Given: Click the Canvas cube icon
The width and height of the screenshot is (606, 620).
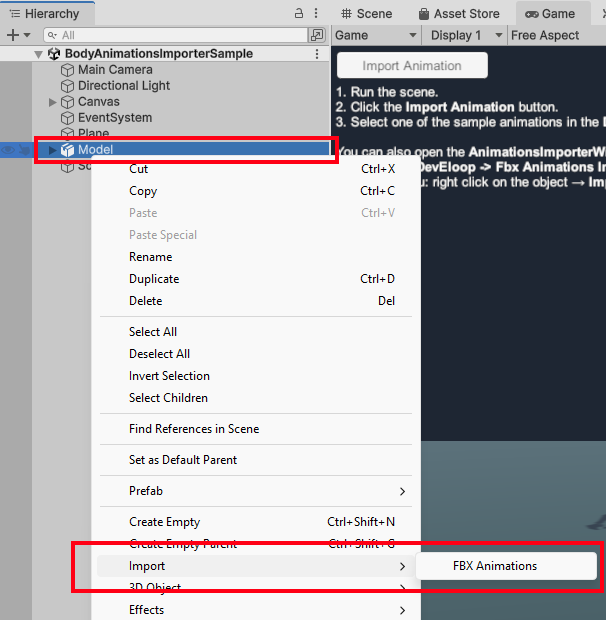Looking at the screenshot, I should click(67, 102).
